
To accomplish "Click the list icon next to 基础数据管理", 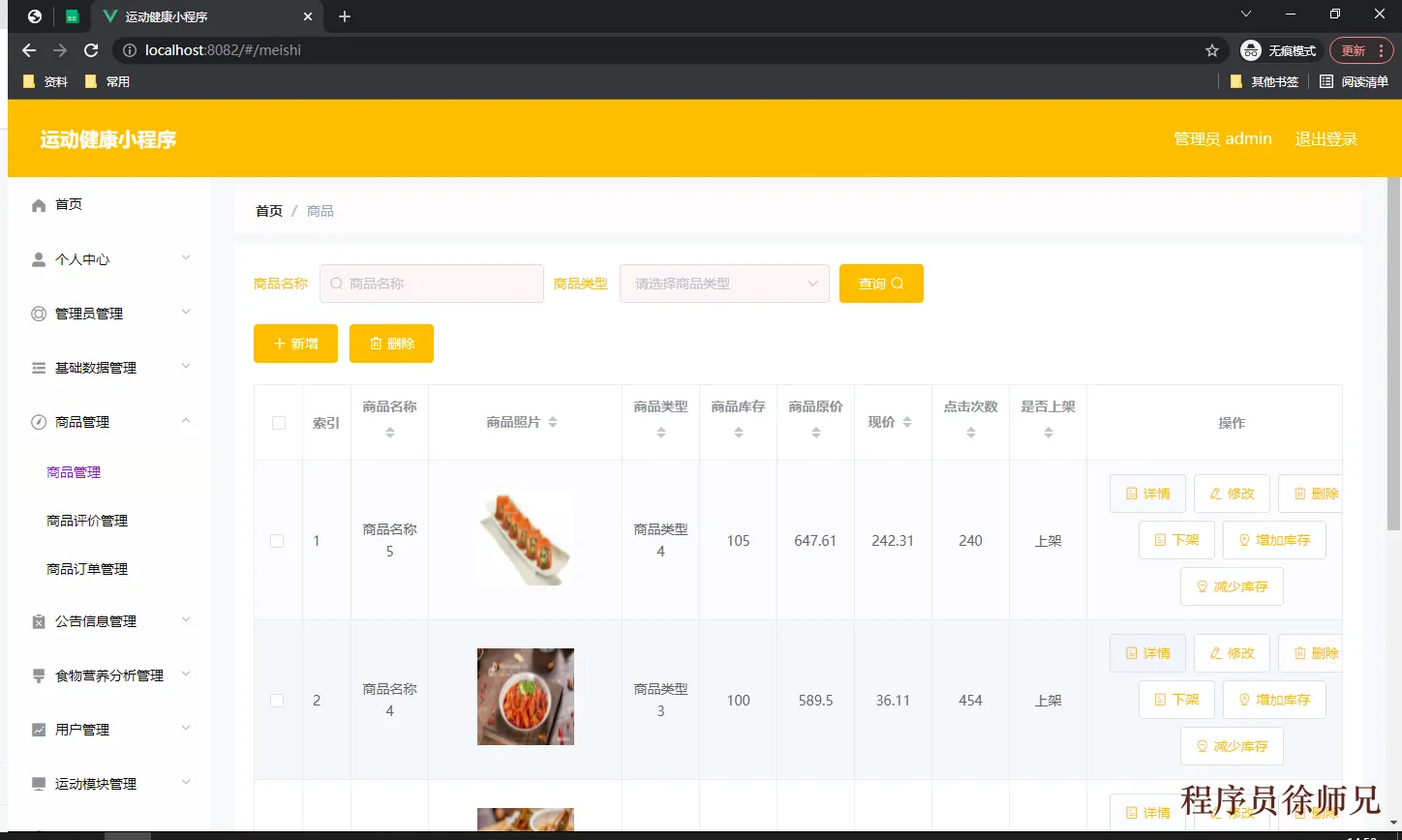I will pos(39,368).
